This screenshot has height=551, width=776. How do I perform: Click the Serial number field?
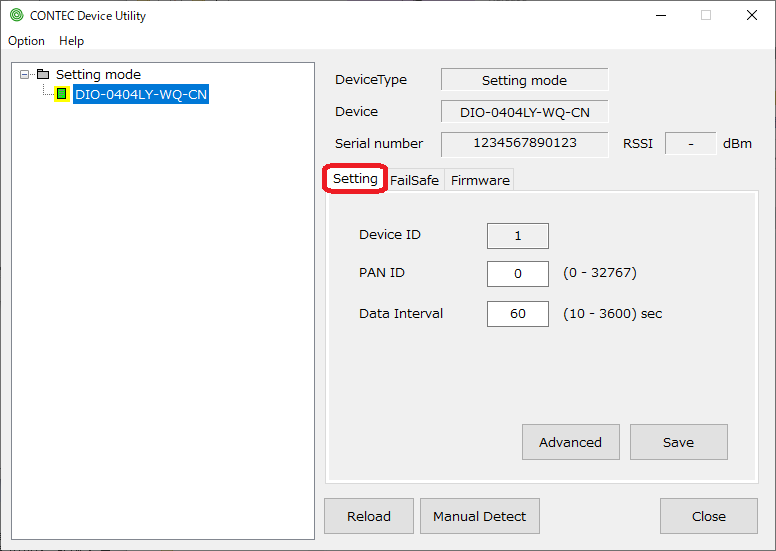[523, 143]
